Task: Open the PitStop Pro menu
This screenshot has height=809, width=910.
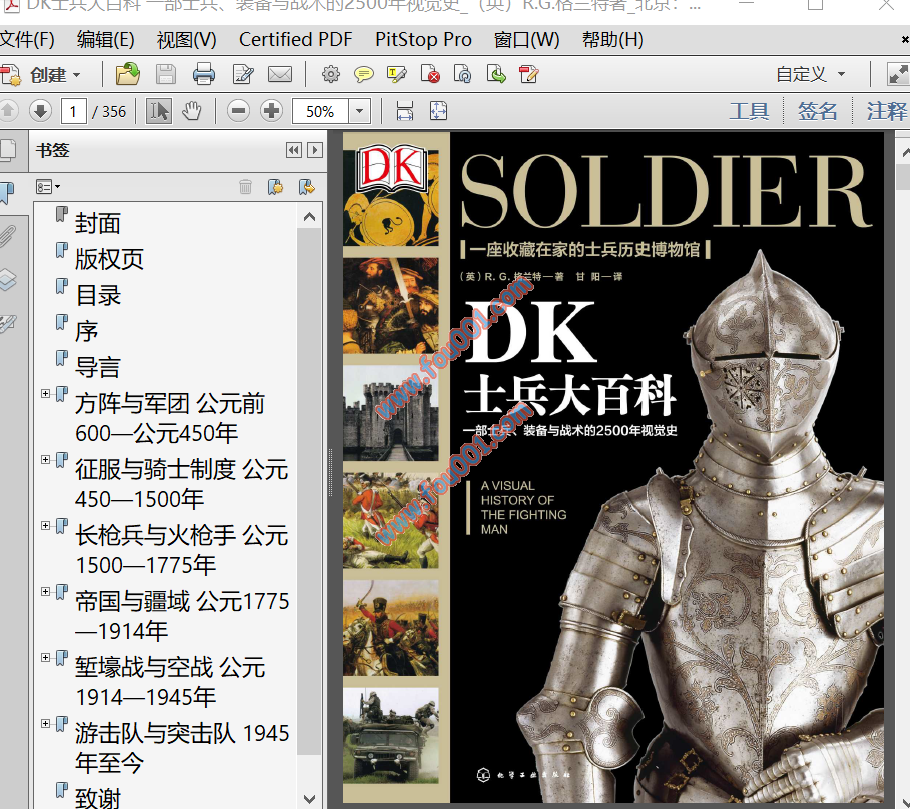Action: (423, 39)
